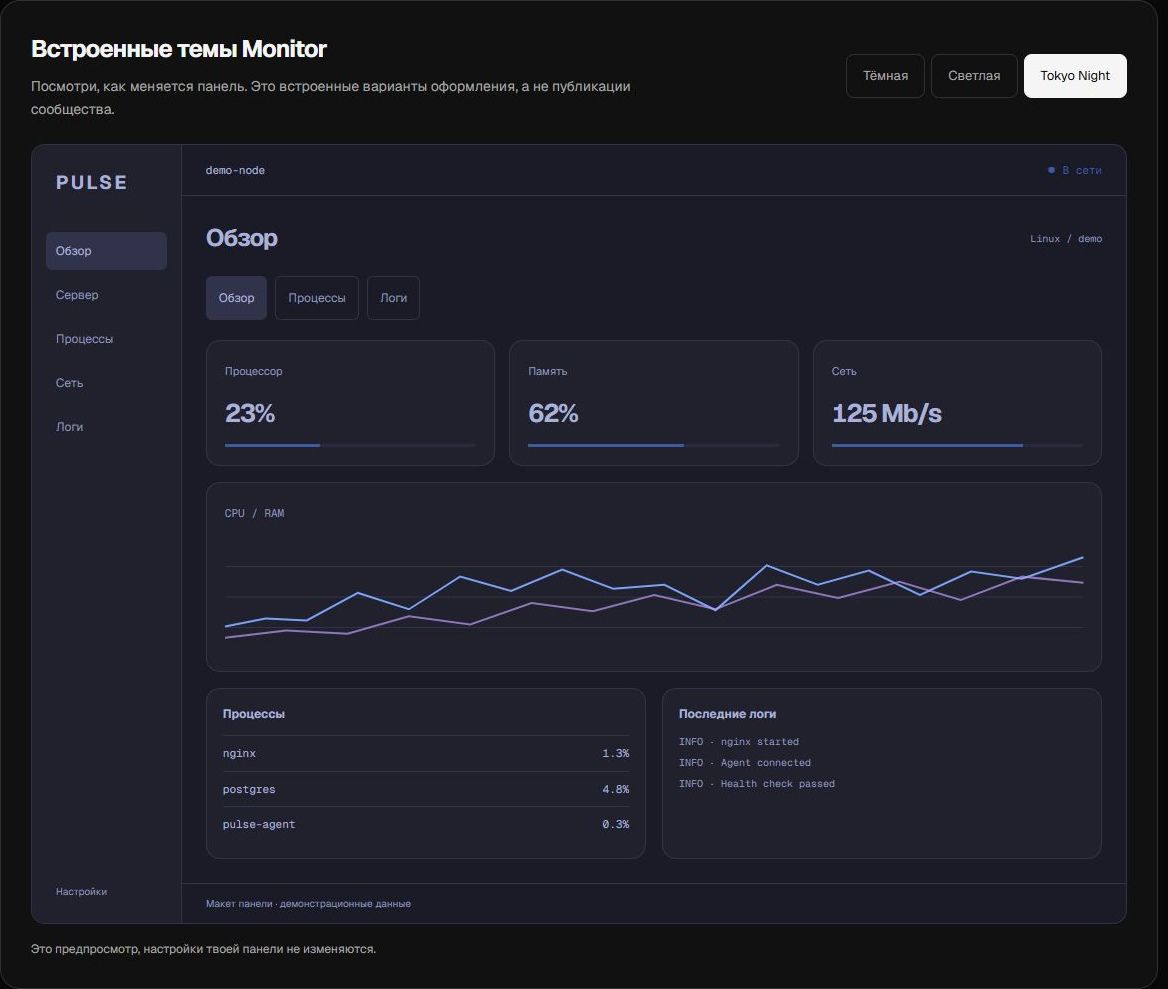The image size is (1168, 989).
Task: Click the В сети status label
Action: click(x=1082, y=171)
